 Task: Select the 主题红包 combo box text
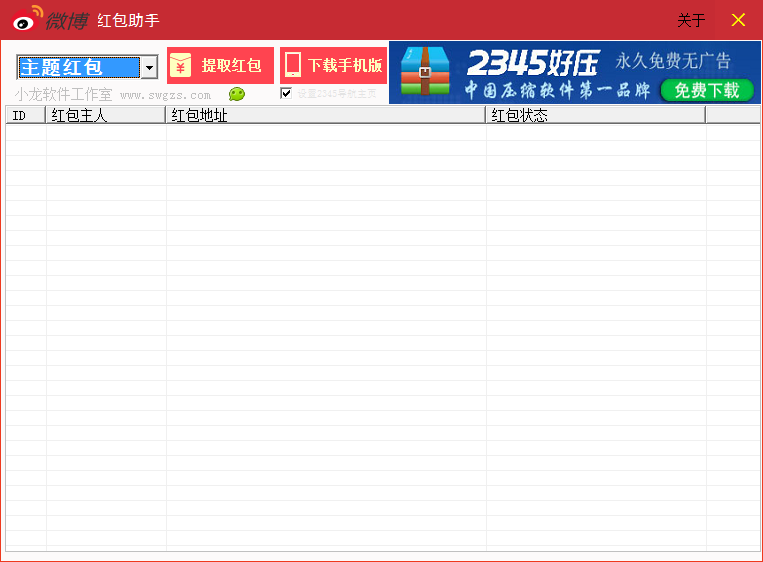pos(78,68)
